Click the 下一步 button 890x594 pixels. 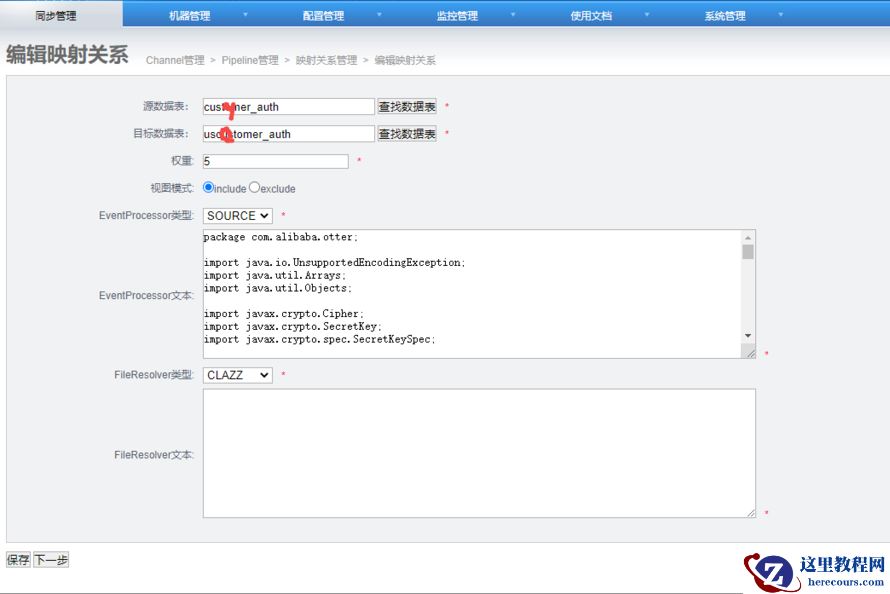coord(51,560)
